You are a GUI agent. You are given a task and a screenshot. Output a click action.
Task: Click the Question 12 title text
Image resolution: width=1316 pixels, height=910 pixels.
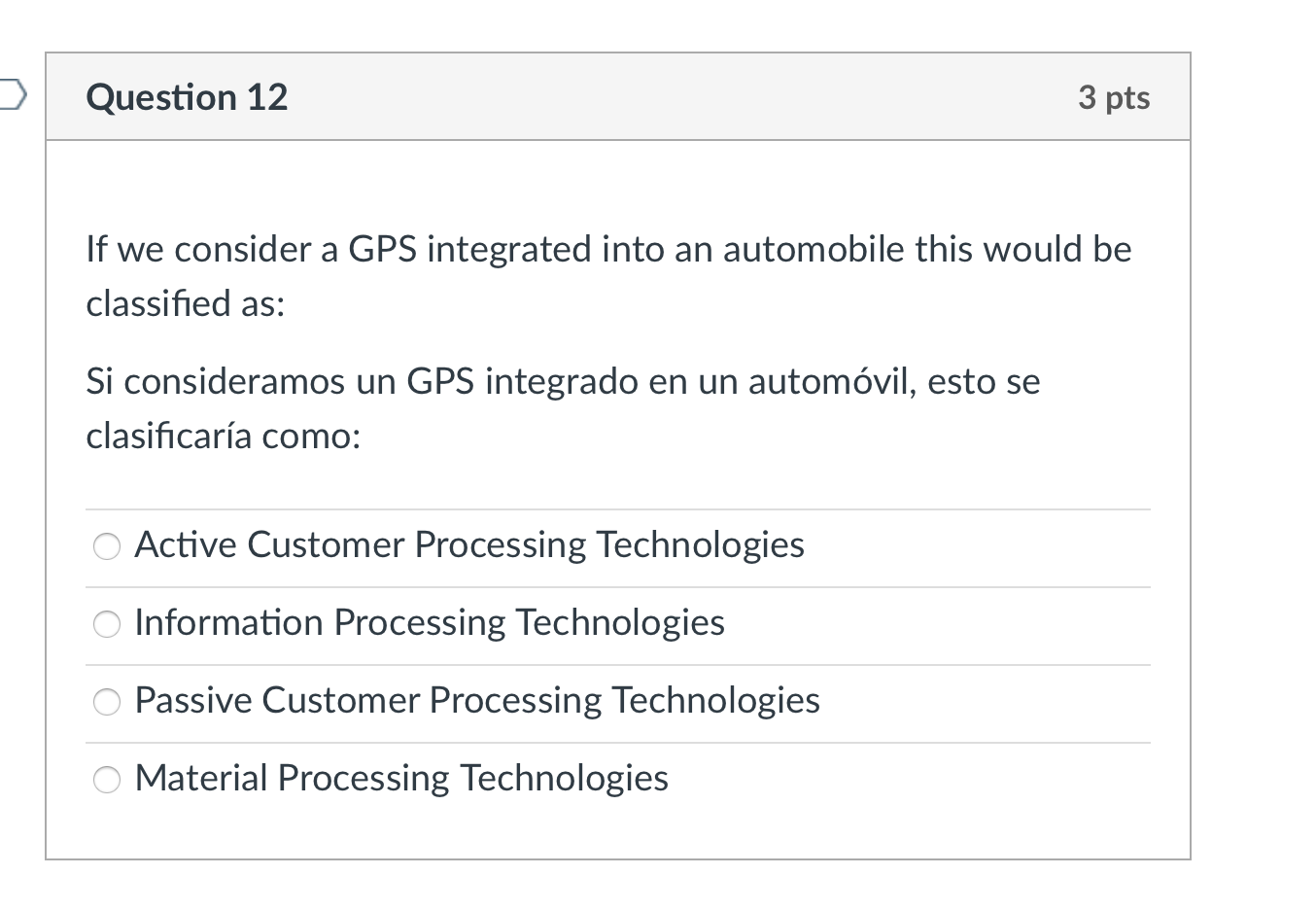[x=187, y=96]
